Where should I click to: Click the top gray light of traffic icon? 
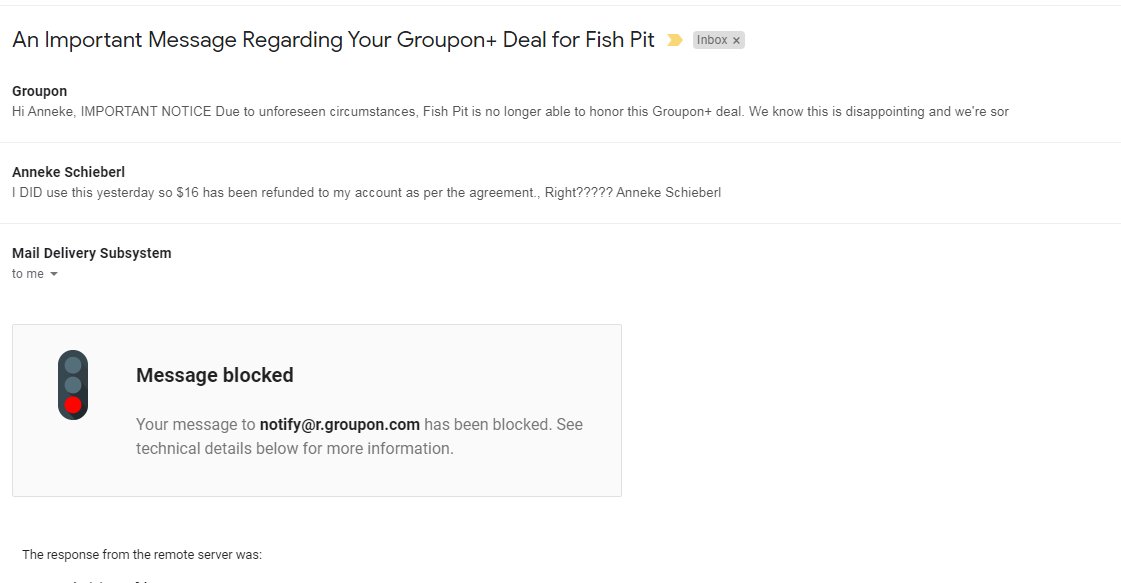73,366
